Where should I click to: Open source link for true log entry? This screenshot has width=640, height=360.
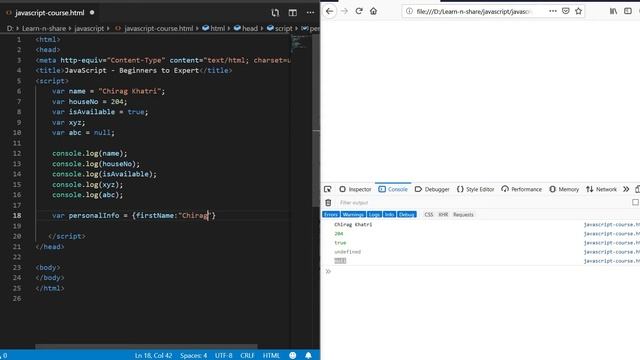pyautogui.click(x=611, y=242)
